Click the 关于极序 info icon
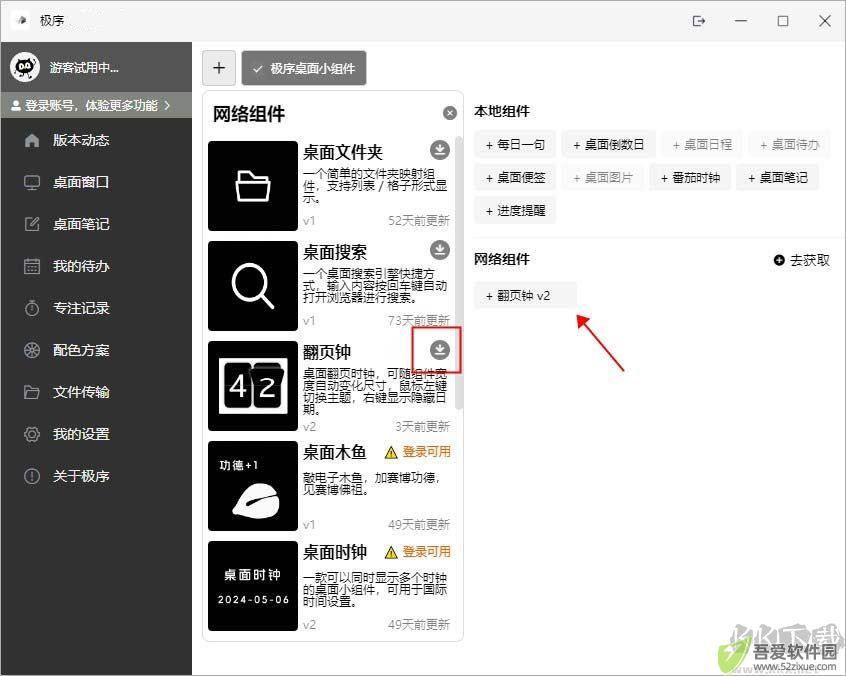The height and width of the screenshot is (676, 846). coord(32,476)
